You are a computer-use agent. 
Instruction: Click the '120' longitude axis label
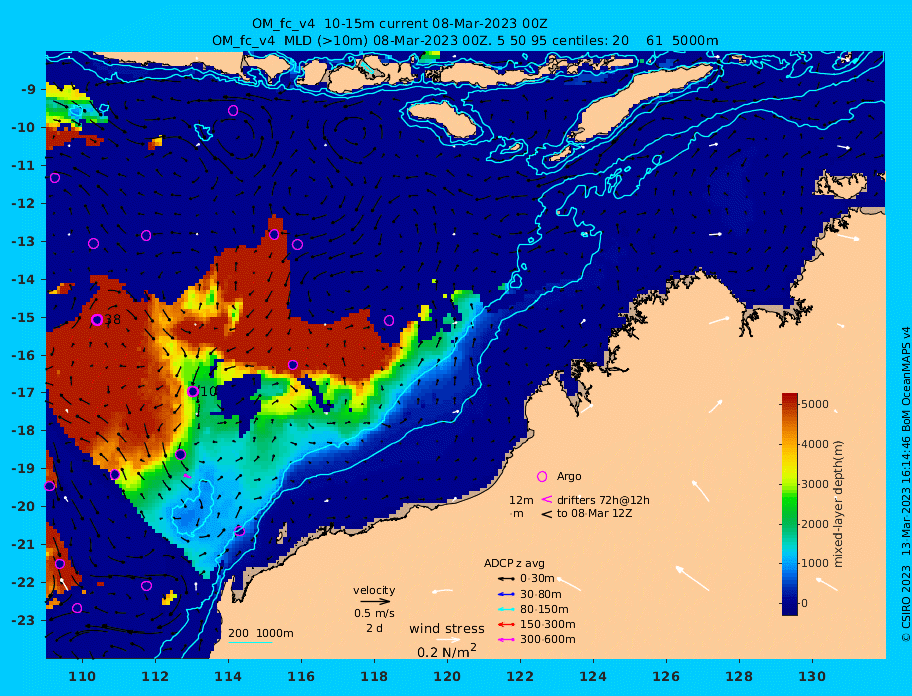447,676
